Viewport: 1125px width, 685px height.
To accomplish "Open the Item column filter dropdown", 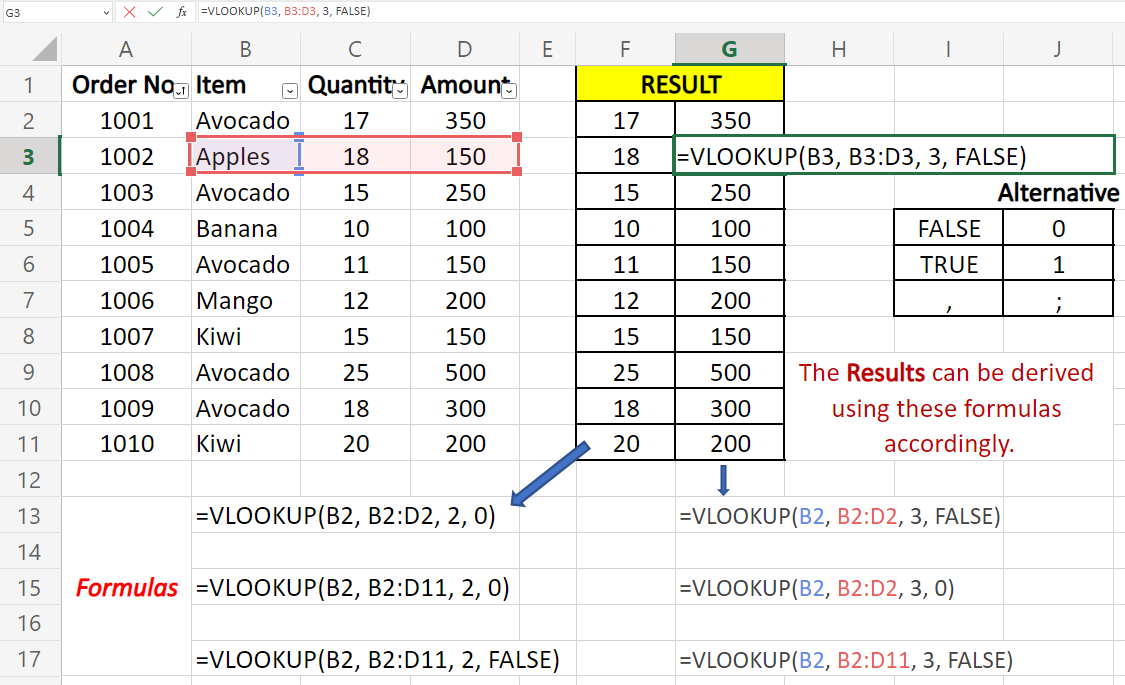I will [290, 91].
